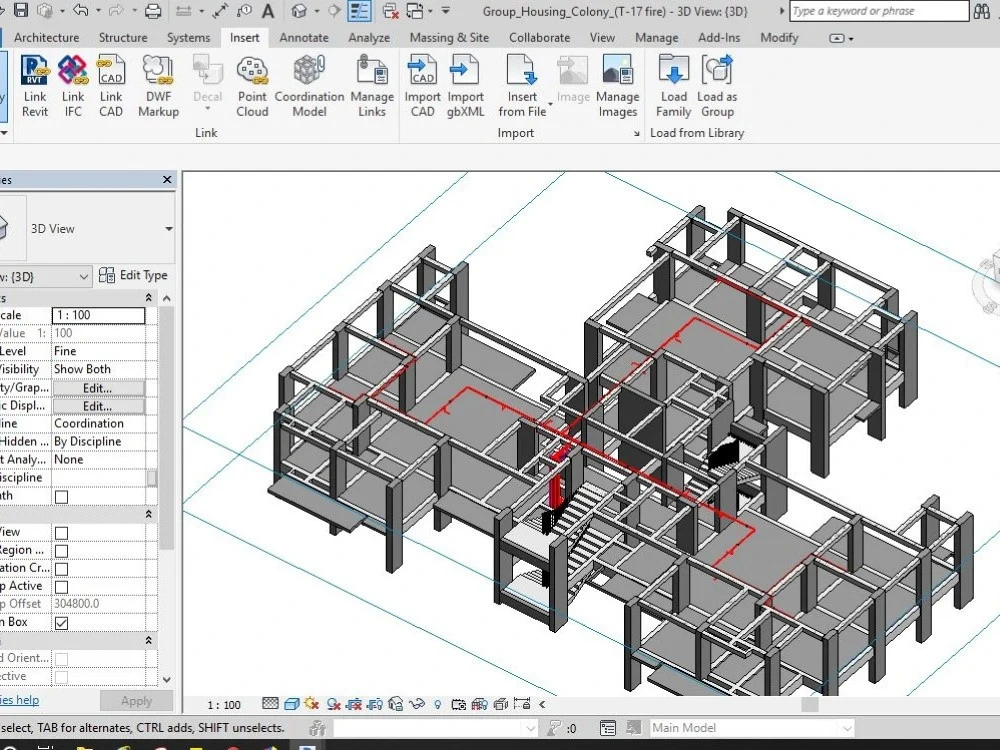The image size is (1000, 750).
Task: Click the Reveal Constraints icon in view bar
Action: (x=522, y=703)
